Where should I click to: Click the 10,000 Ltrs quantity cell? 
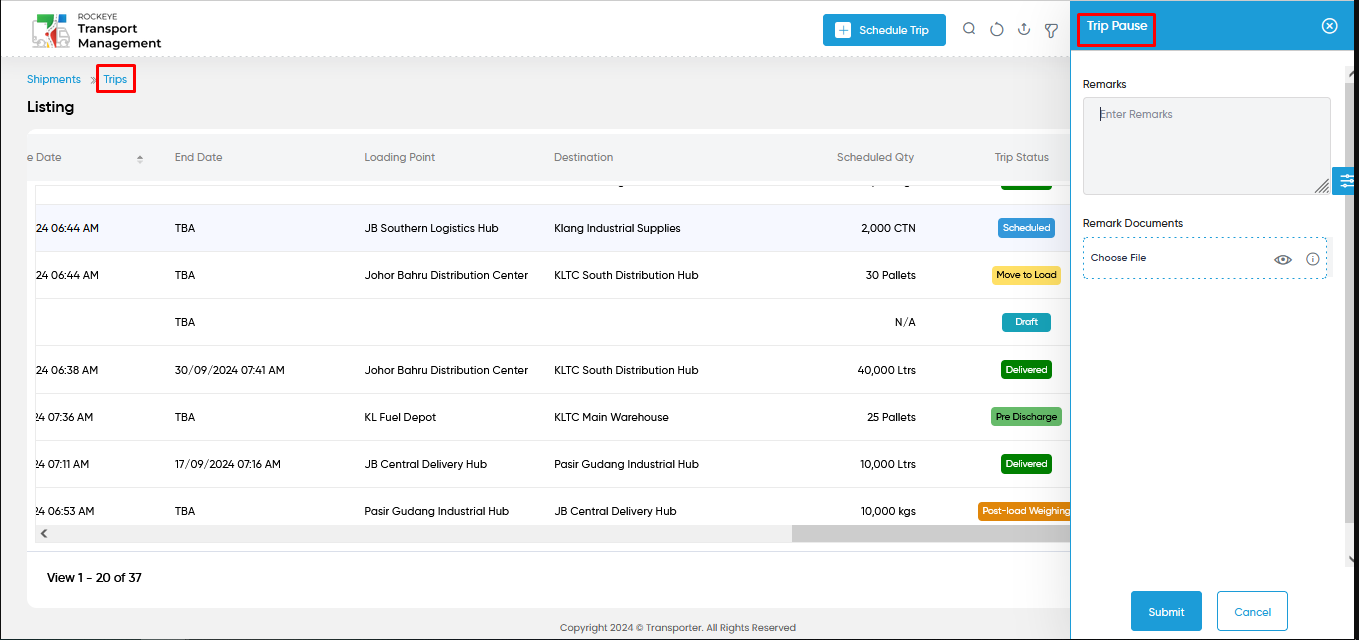click(888, 464)
